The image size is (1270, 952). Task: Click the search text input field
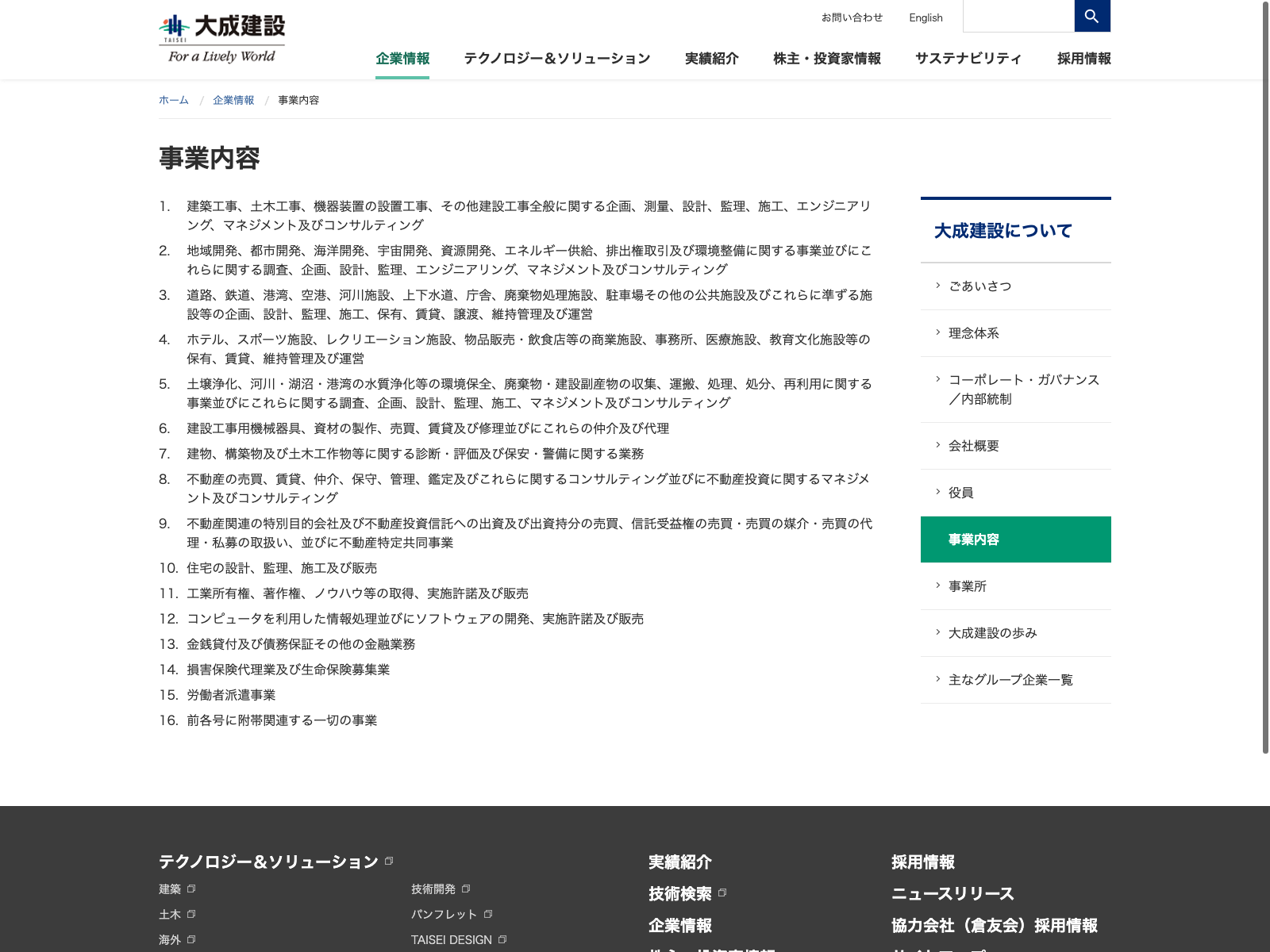1018,16
